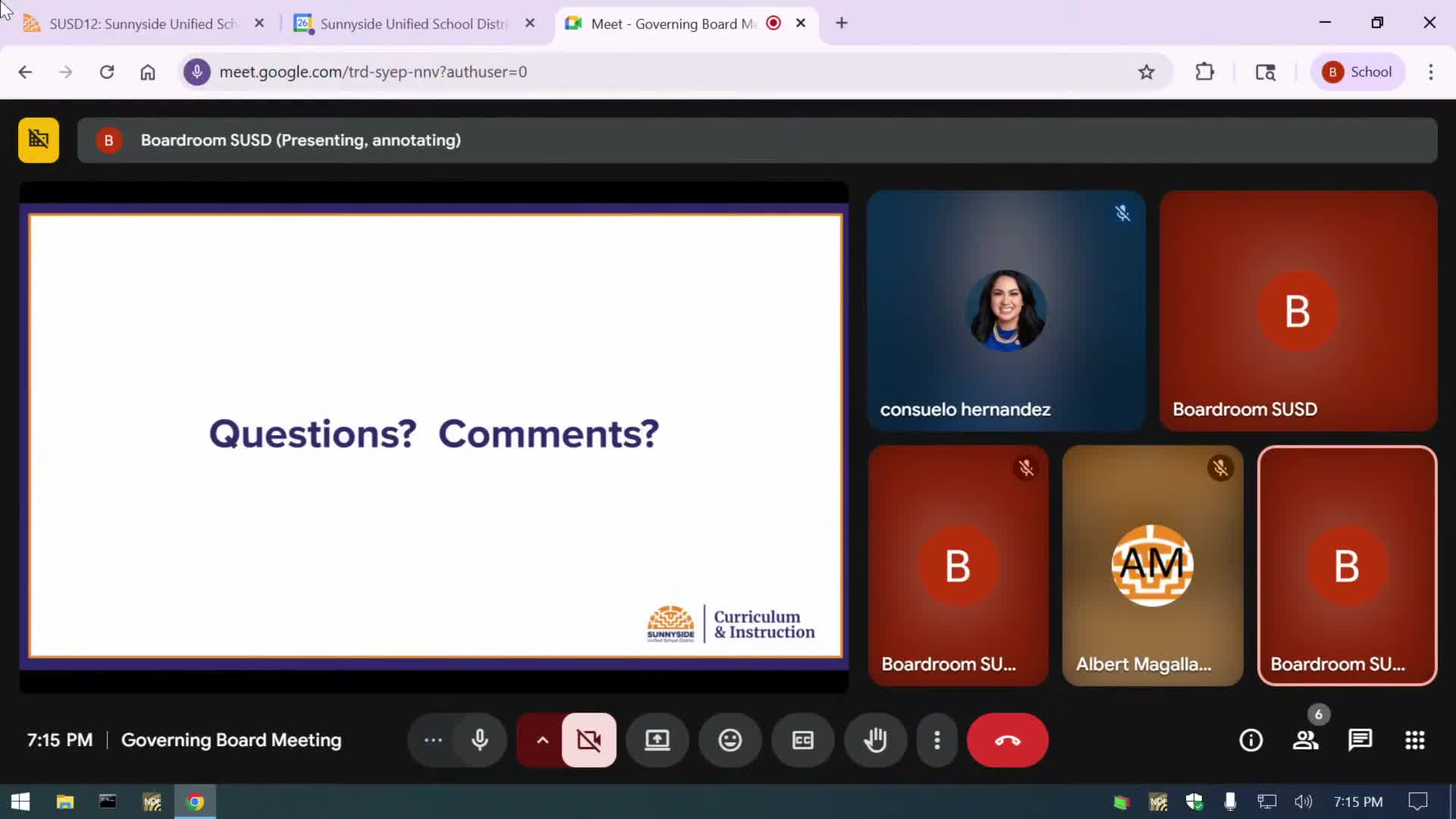This screenshot has width=1456, height=819.
Task: Click the School profile button
Action: click(1357, 72)
